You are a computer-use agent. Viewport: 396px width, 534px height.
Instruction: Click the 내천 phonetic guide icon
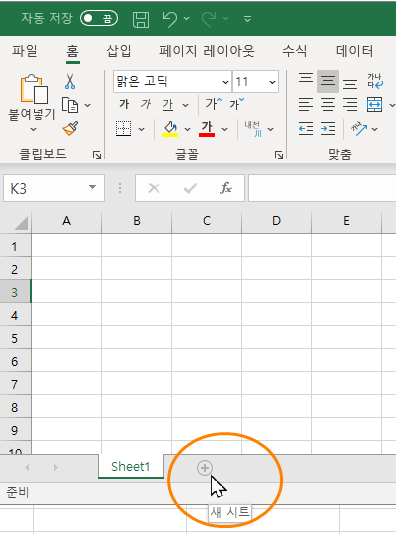(x=253, y=129)
